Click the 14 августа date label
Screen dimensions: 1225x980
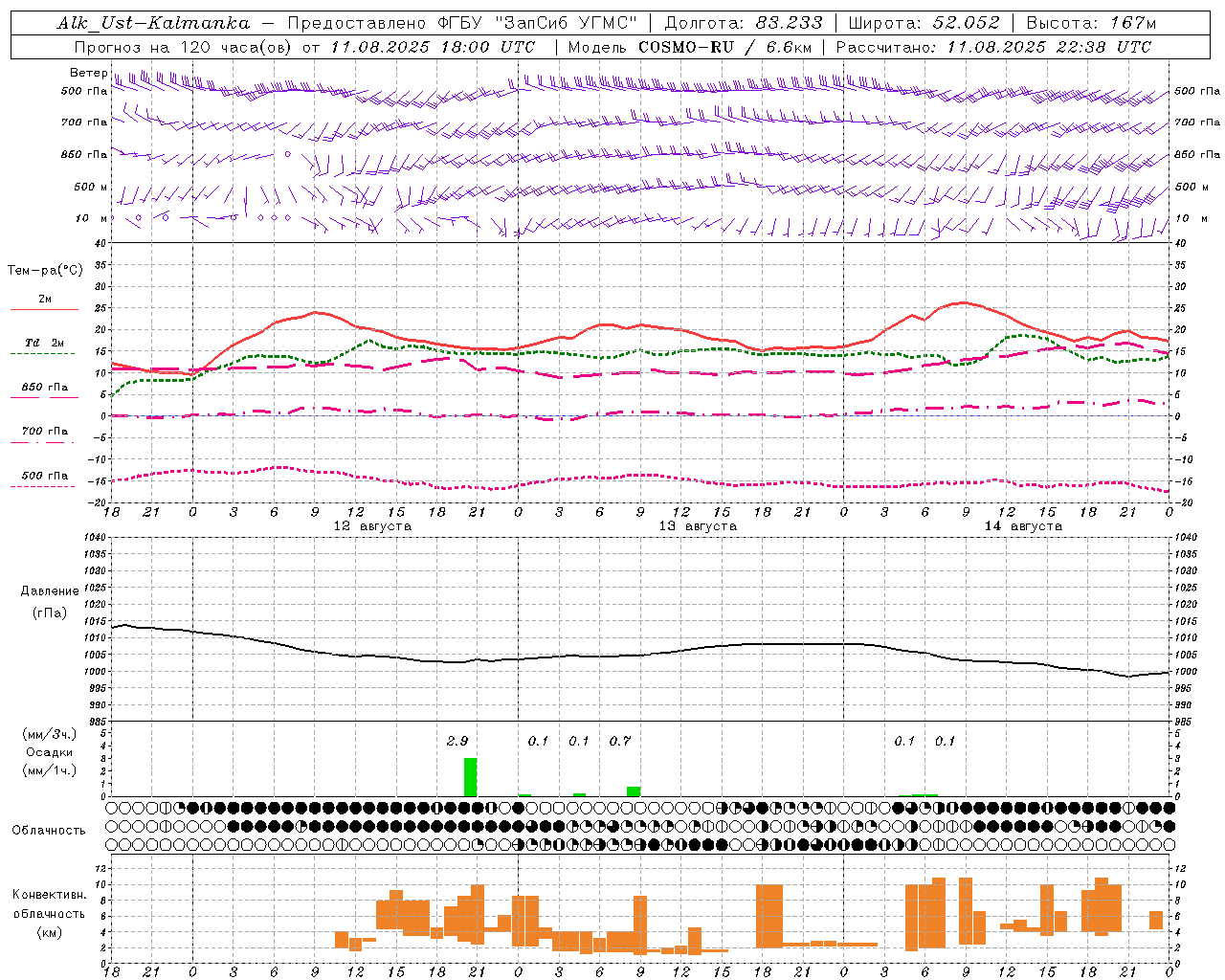click(1023, 526)
